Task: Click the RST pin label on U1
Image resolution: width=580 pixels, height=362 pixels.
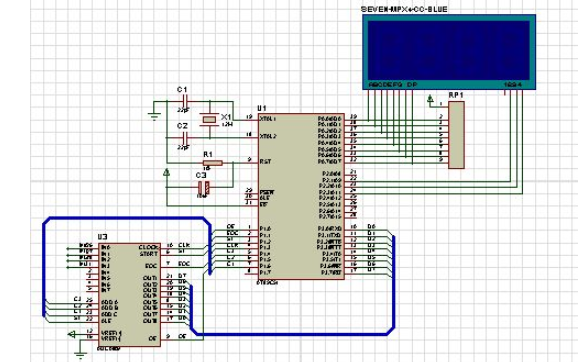Action: (265, 162)
